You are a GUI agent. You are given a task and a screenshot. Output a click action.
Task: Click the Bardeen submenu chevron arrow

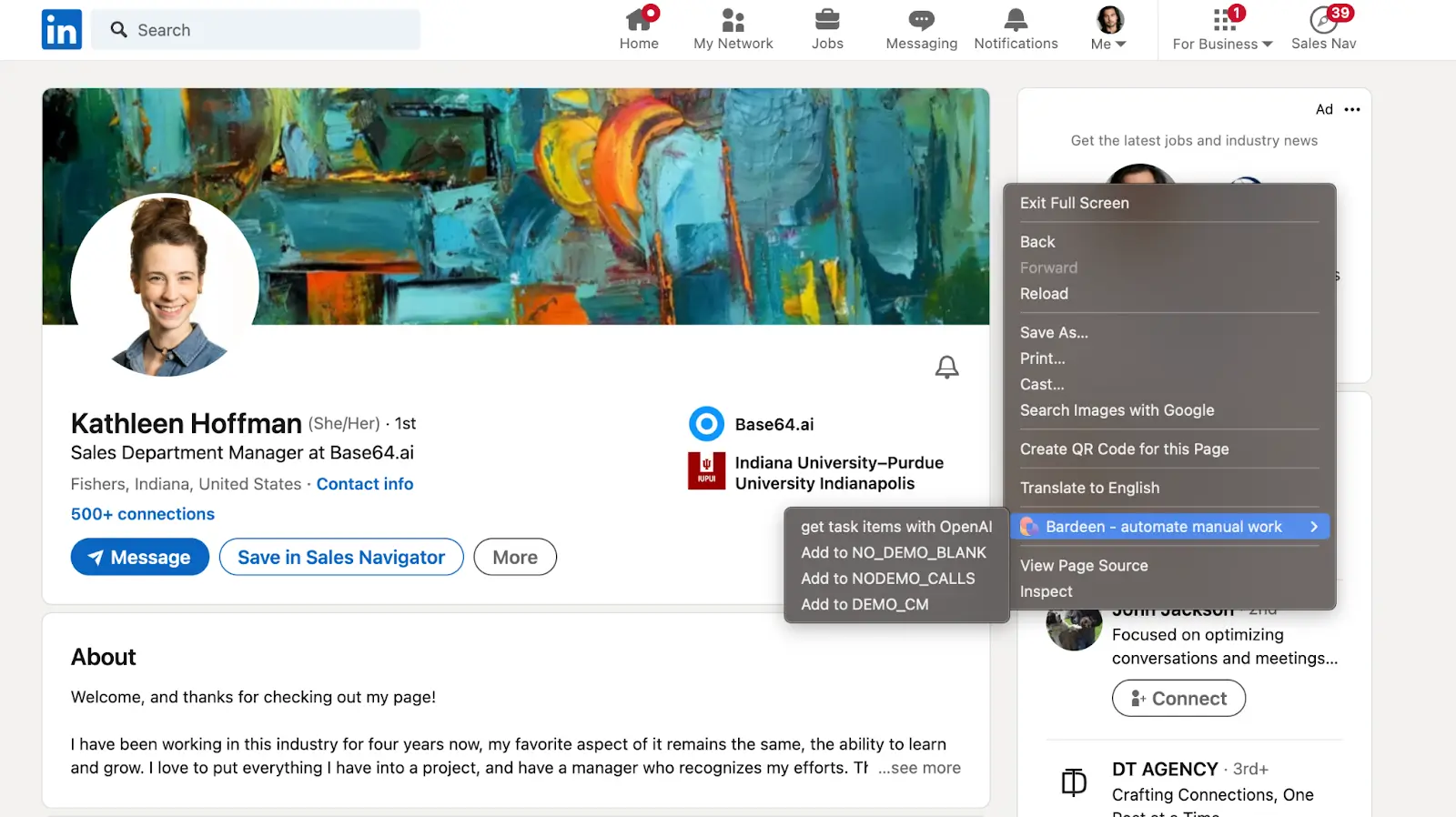(x=1313, y=527)
